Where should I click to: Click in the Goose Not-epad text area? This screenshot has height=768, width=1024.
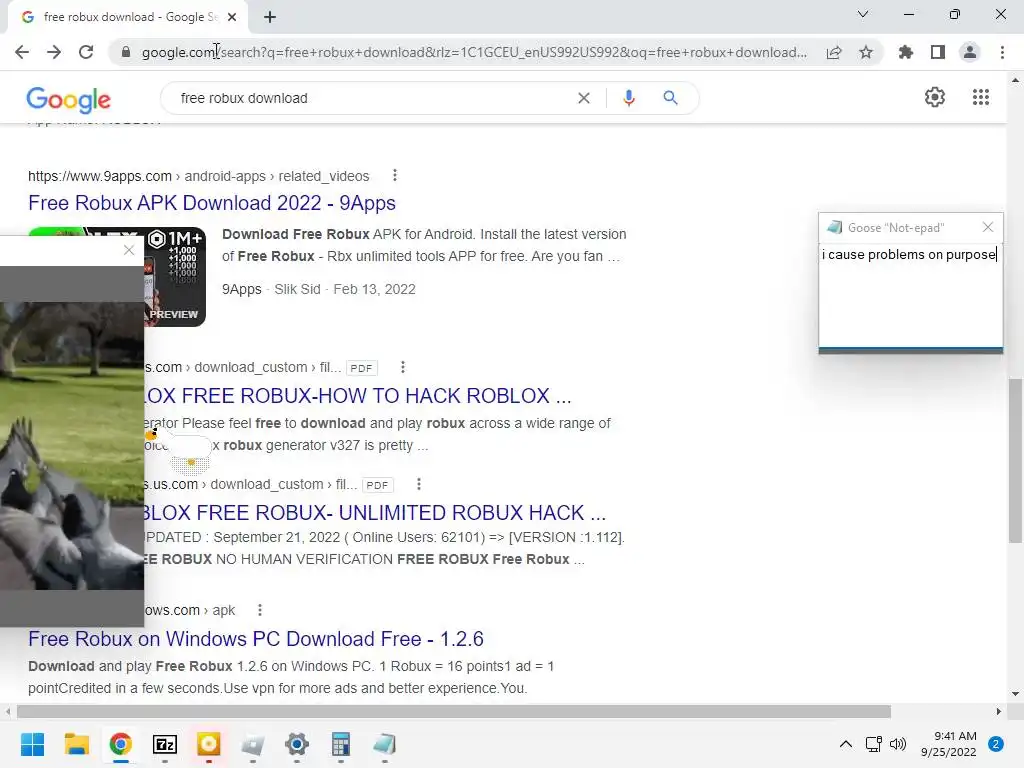click(910, 295)
